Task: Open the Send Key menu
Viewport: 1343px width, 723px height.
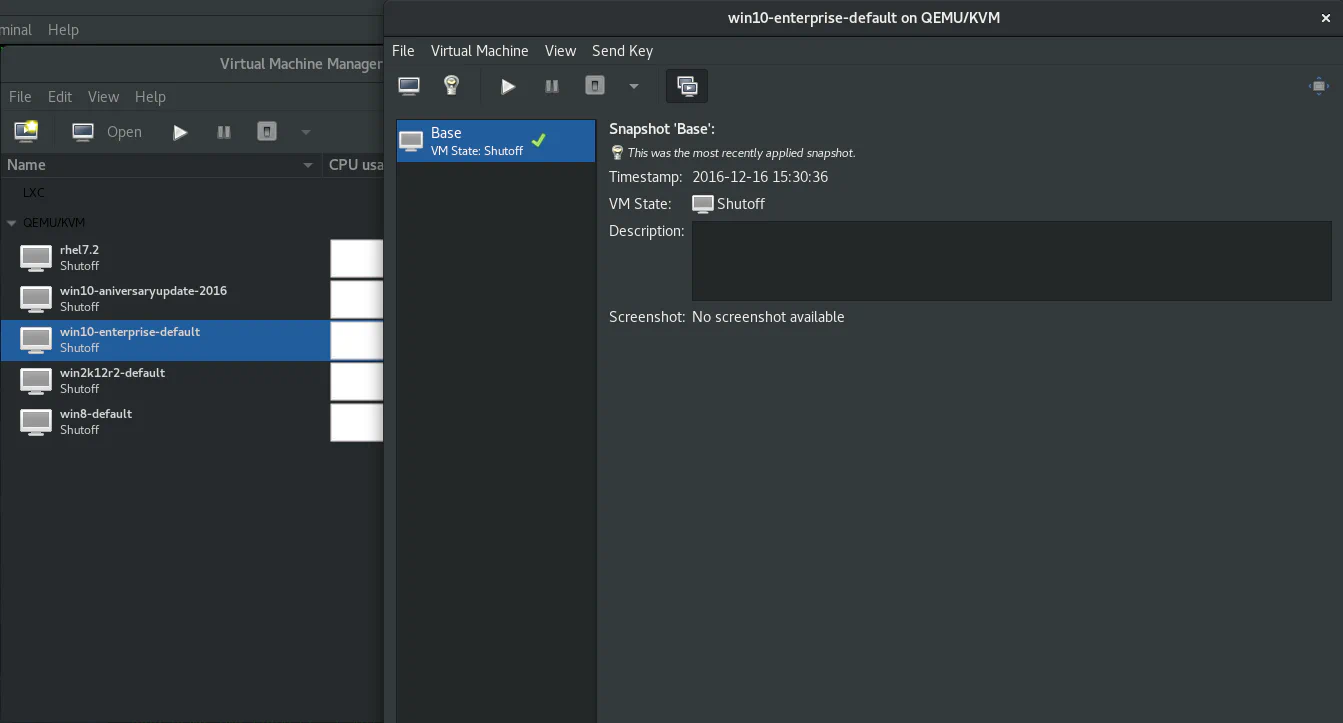Action: pos(622,51)
